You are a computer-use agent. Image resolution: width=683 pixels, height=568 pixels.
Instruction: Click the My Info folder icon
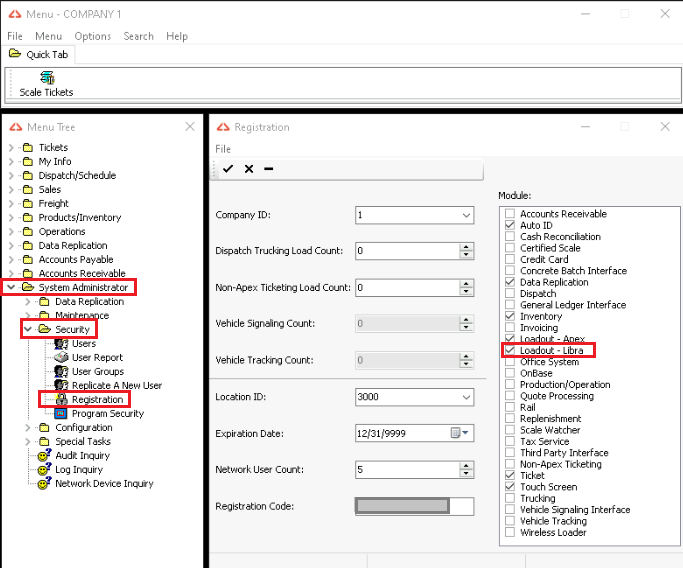[27, 162]
